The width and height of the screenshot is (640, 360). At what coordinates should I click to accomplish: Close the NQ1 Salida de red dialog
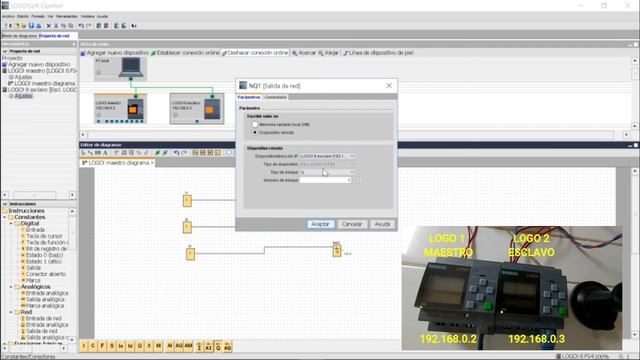pyautogui.click(x=389, y=85)
